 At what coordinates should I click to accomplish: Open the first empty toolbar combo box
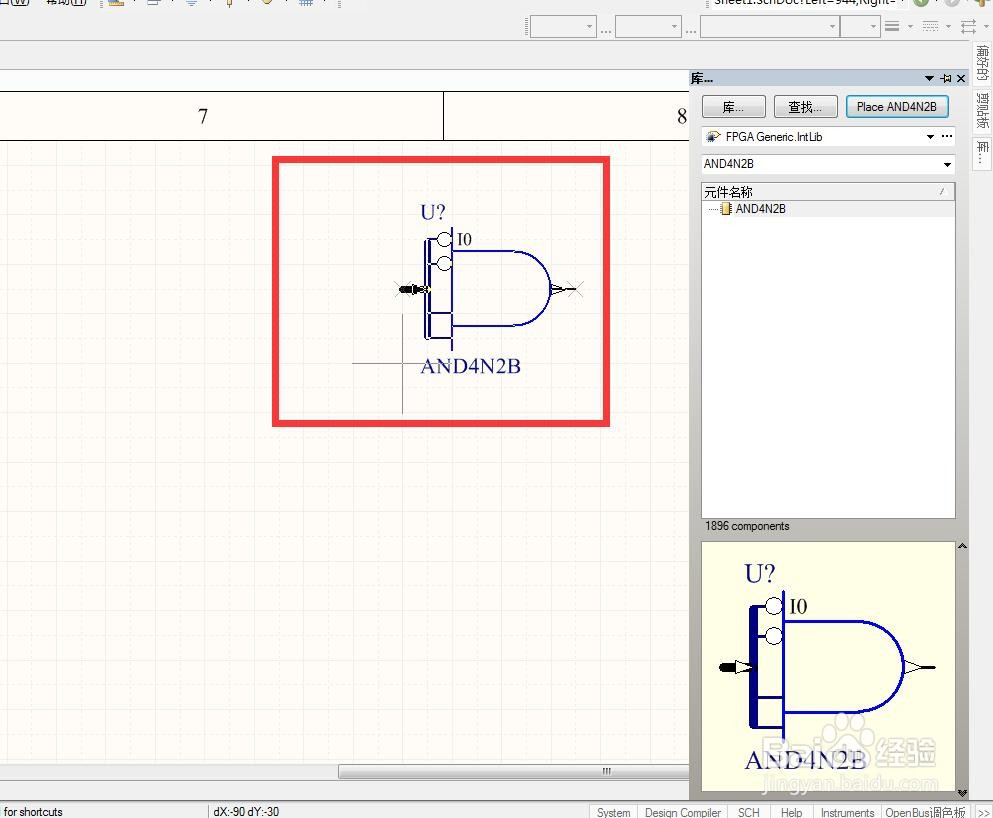[x=563, y=27]
